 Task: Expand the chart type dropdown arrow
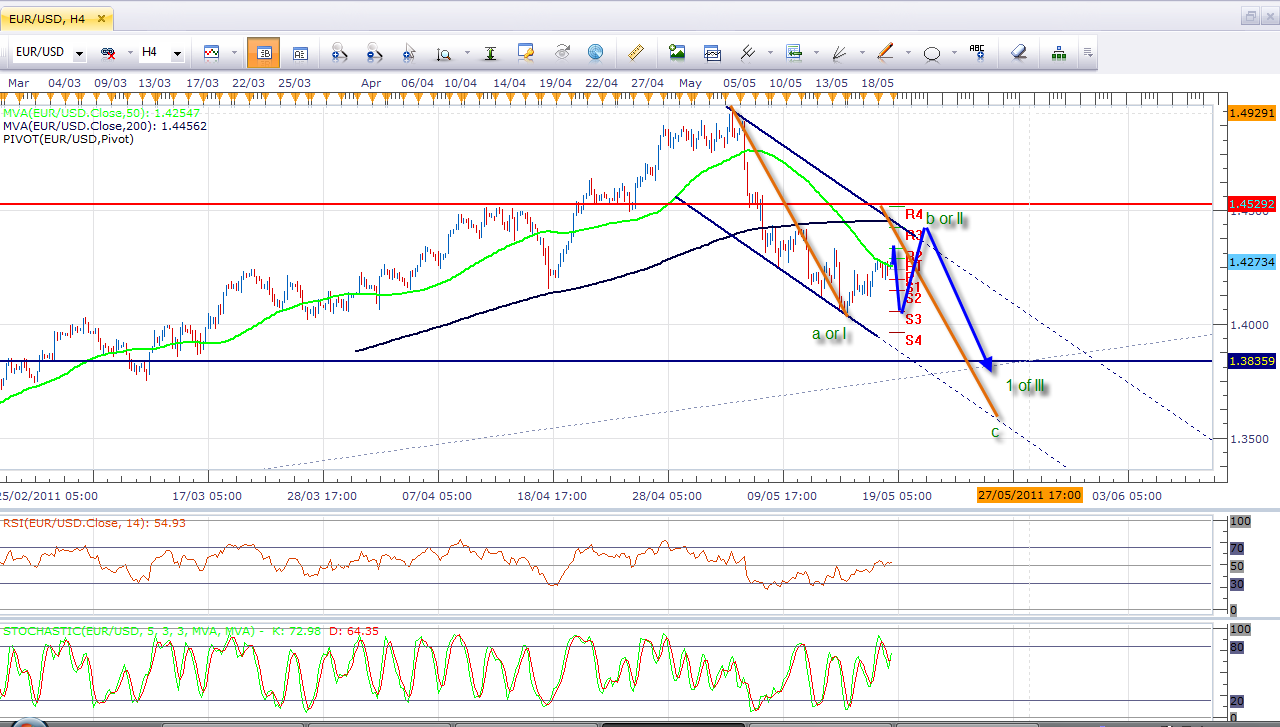point(233,52)
